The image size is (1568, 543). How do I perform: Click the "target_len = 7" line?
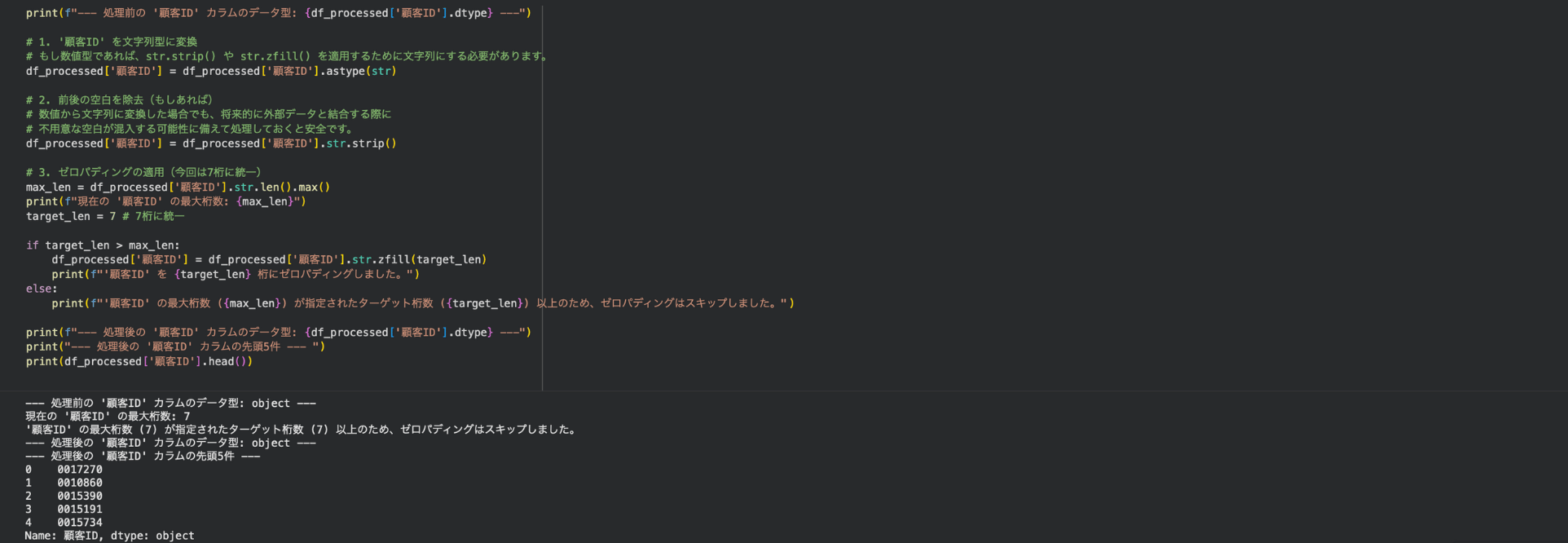[x=105, y=216]
